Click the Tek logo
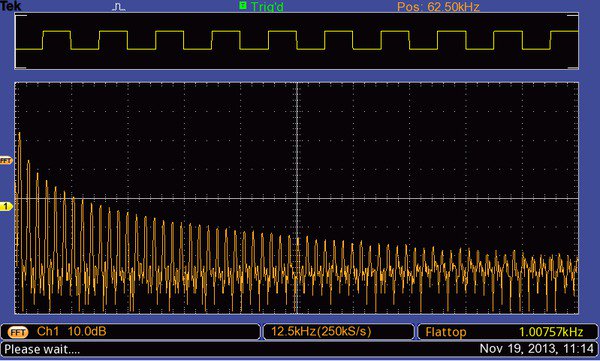The width and height of the screenshot is (600, 361). click(x=10, y=5)
